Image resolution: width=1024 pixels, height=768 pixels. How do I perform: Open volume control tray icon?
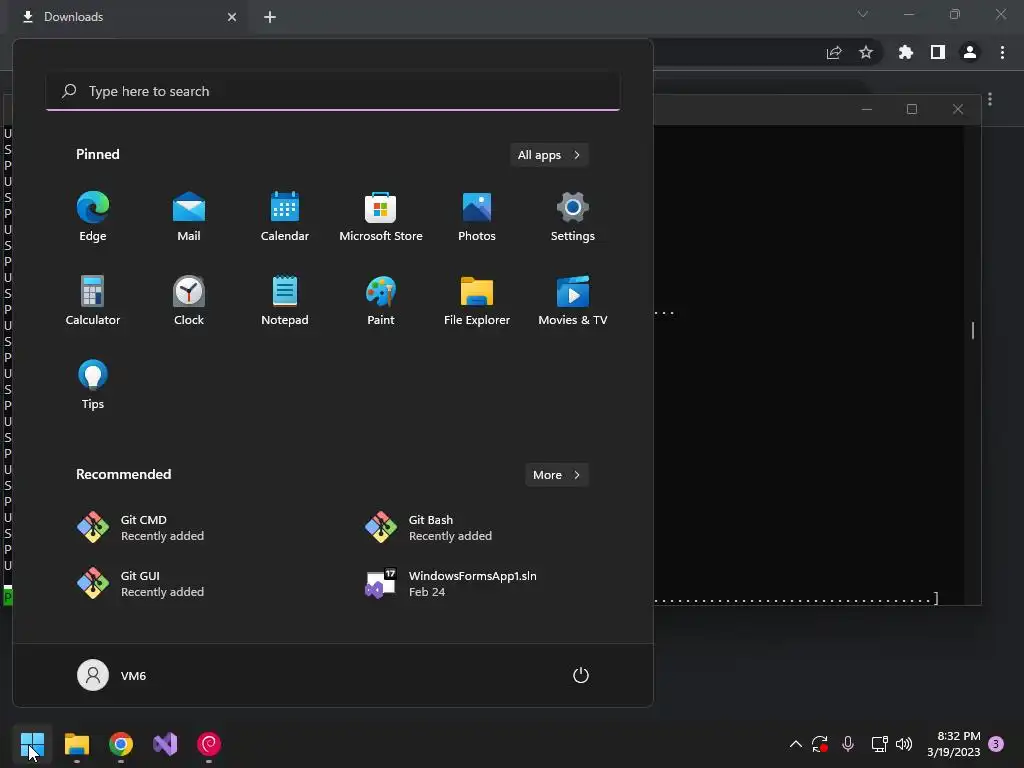[904, 744]
